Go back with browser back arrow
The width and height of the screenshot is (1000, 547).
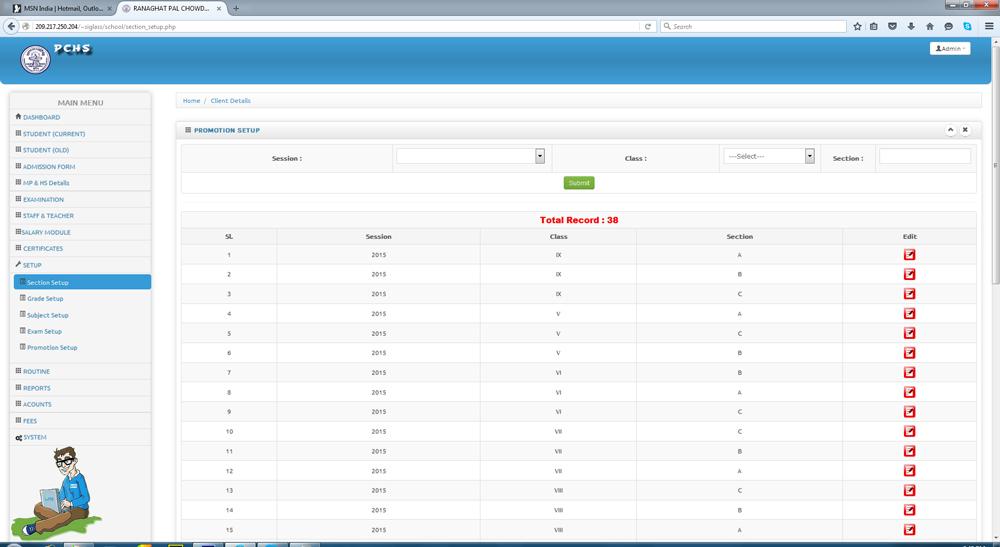pyautogui.click(x=11, y=26)
